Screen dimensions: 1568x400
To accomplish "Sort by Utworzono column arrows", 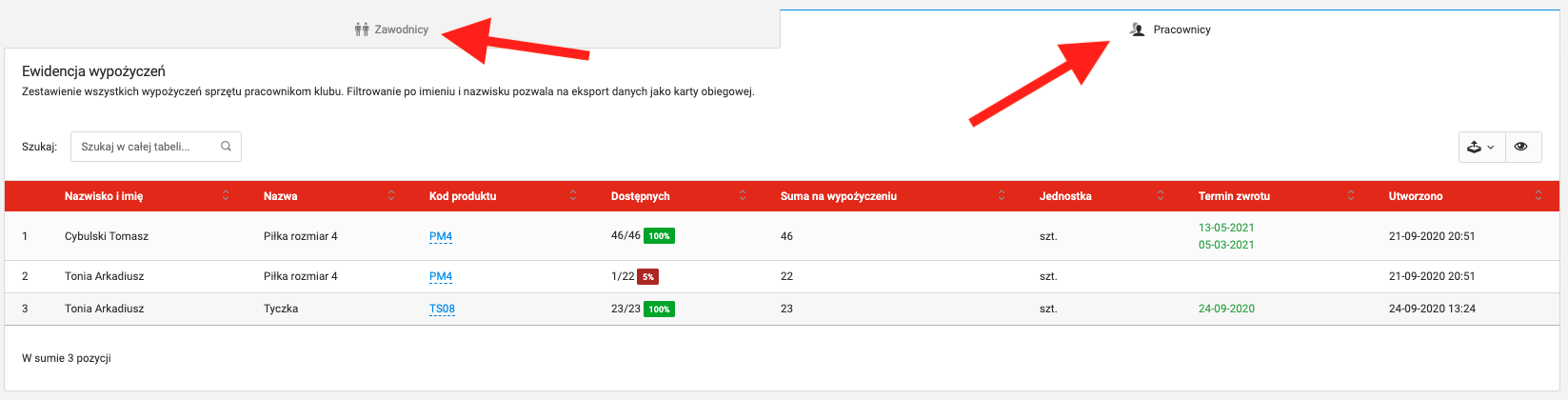I will click(x=1538, y=196).
